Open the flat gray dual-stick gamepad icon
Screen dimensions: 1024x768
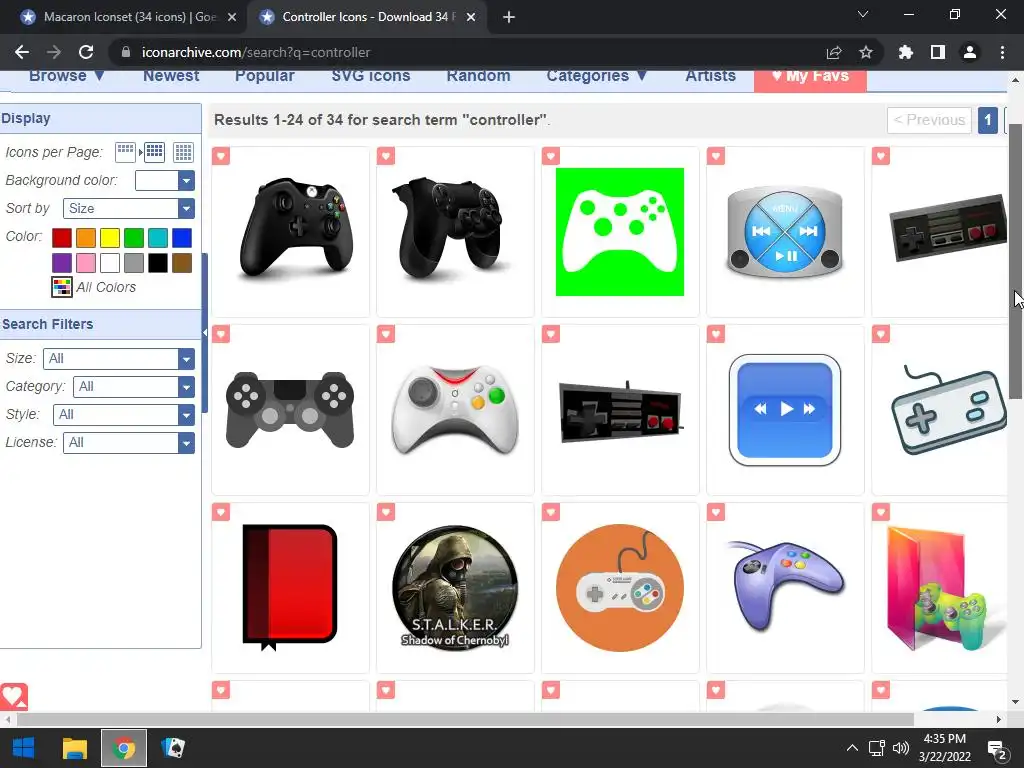tap(290, 409)
